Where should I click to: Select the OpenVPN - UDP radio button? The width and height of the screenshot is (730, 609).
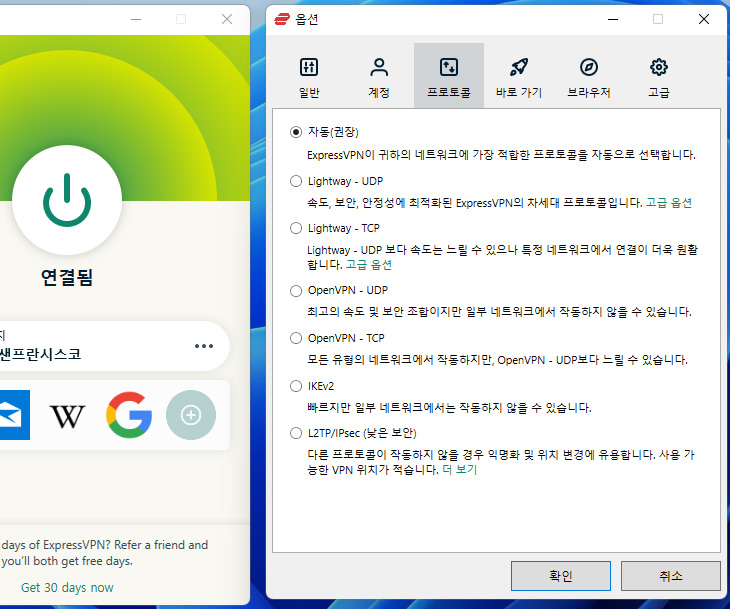click(296, 291)
